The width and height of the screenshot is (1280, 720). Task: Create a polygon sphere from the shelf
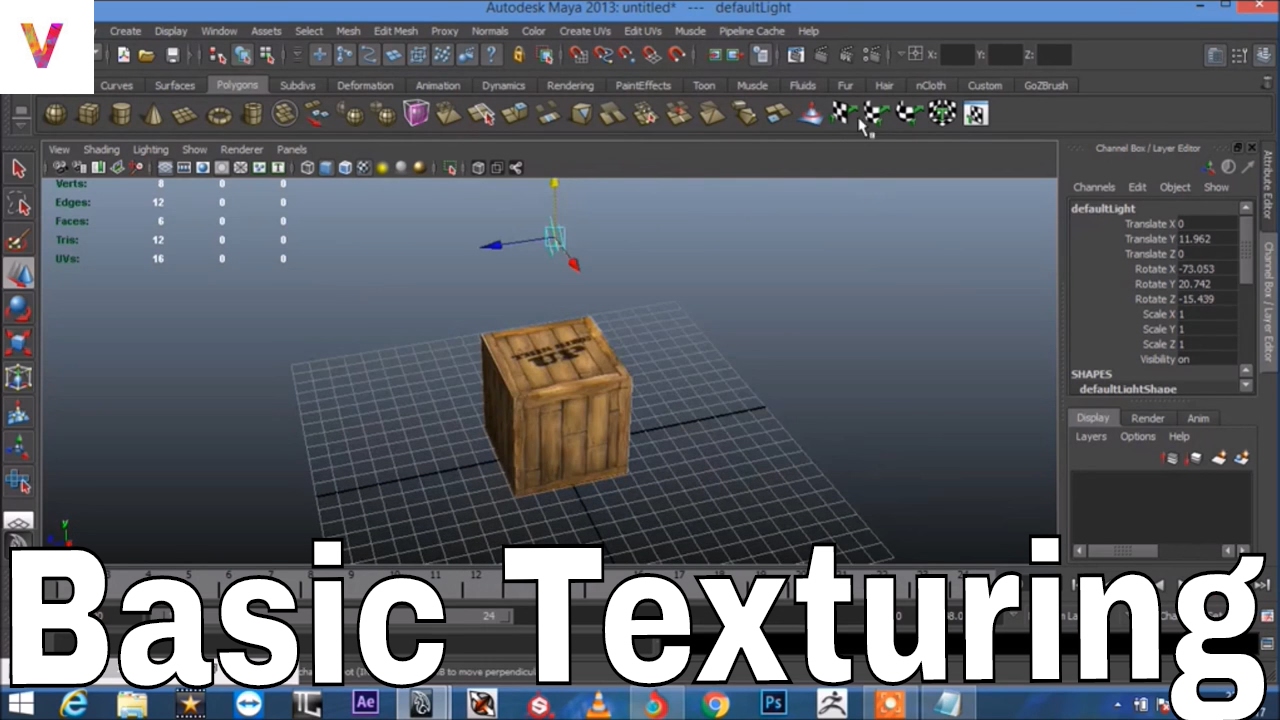pos(56,114)
